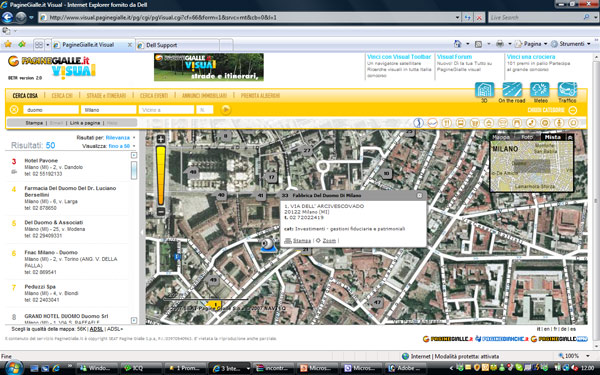This screenshot has height=375, width=600.
Task: Show Traffico traffic overlay
Action: [567, 90]
